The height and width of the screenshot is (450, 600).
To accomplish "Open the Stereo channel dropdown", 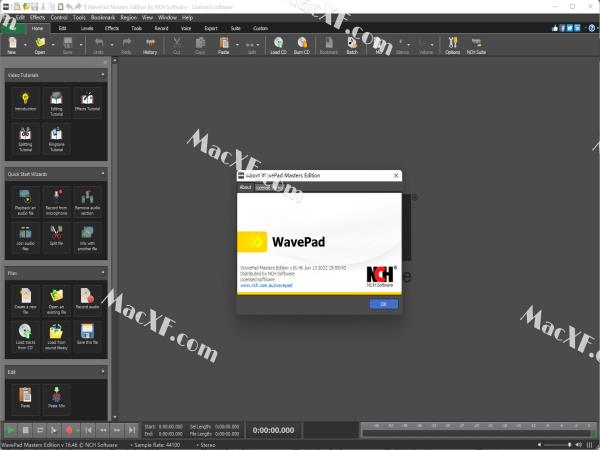I will pos(206,445).
